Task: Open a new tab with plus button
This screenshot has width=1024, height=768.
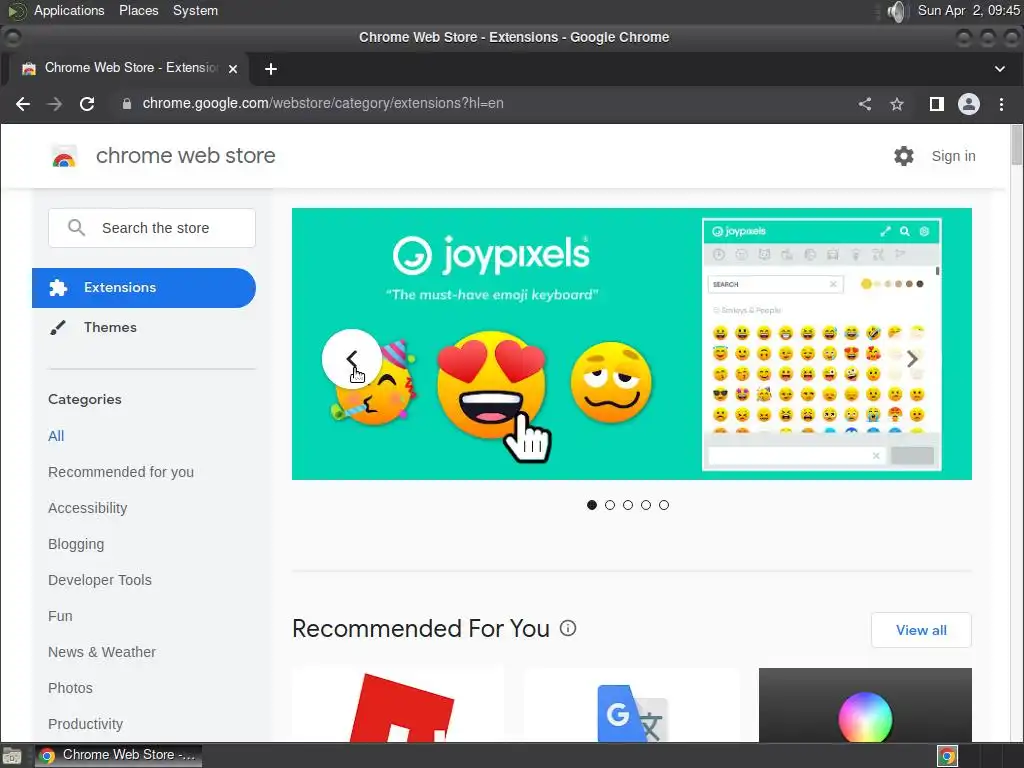Action: [270, 69]
